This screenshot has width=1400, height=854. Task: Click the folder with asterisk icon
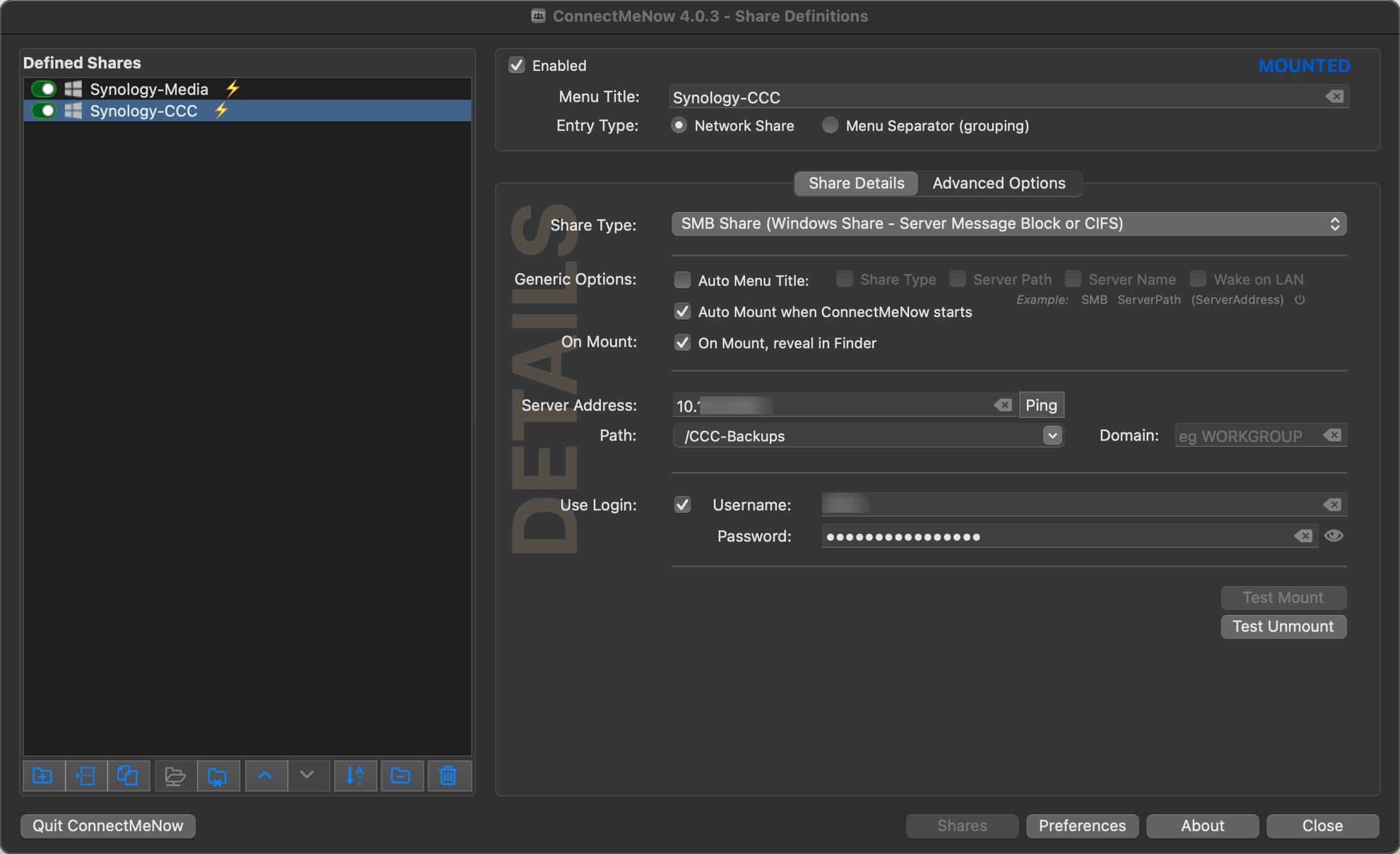click(x=218, y=776)
